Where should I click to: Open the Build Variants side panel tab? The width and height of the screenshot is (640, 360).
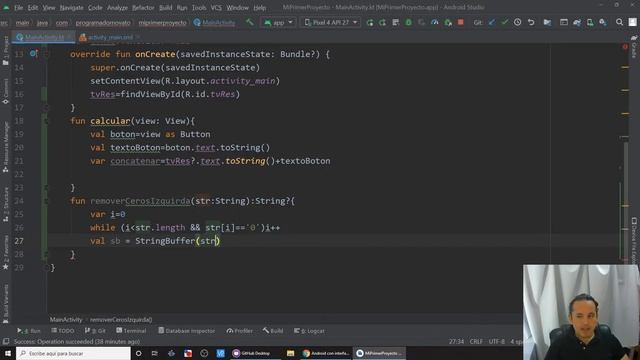pos(5,304)
